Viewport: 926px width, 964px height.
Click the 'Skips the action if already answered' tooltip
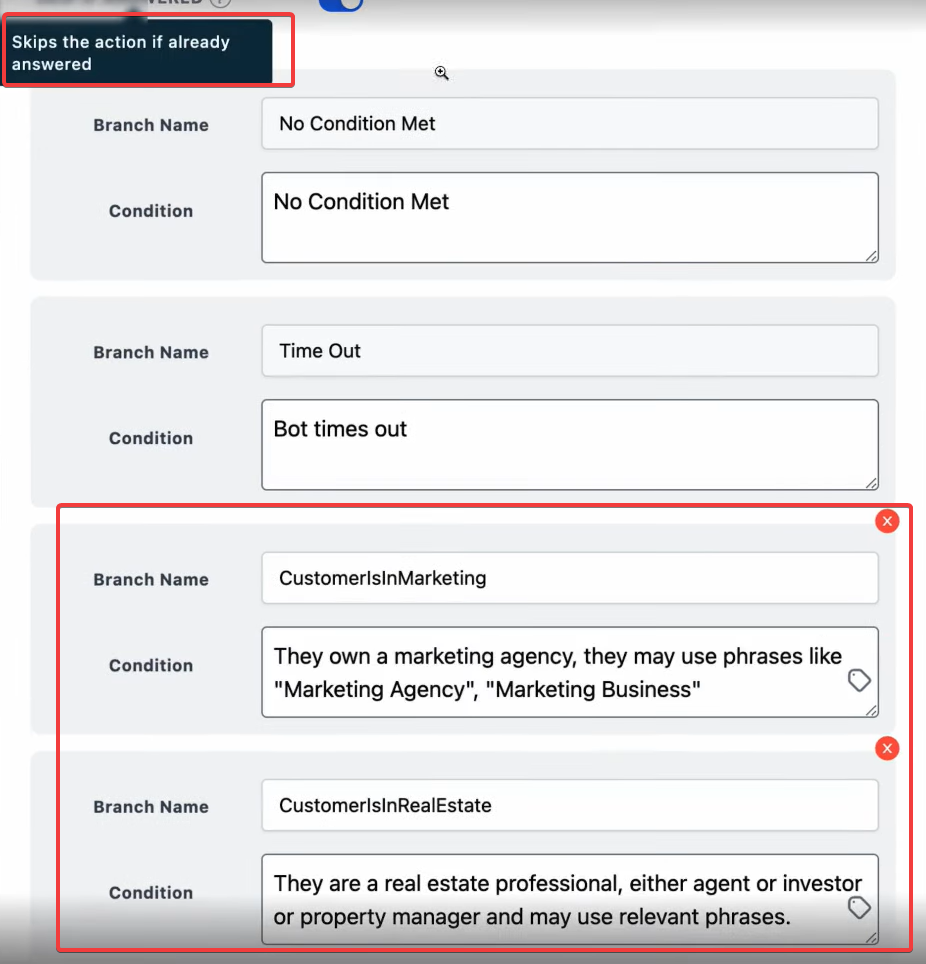tap(136, 53)
